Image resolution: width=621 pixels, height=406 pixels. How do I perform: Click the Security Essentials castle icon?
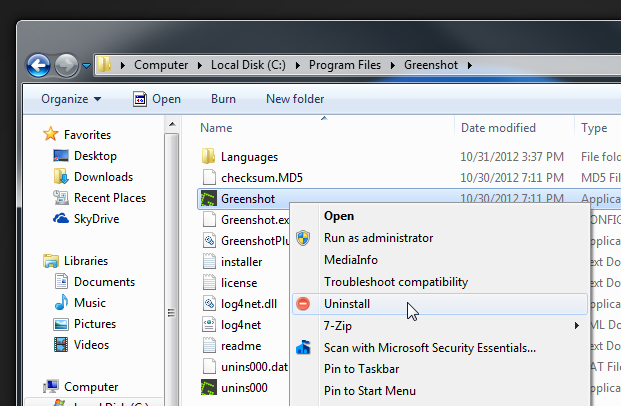click(303, 347)
